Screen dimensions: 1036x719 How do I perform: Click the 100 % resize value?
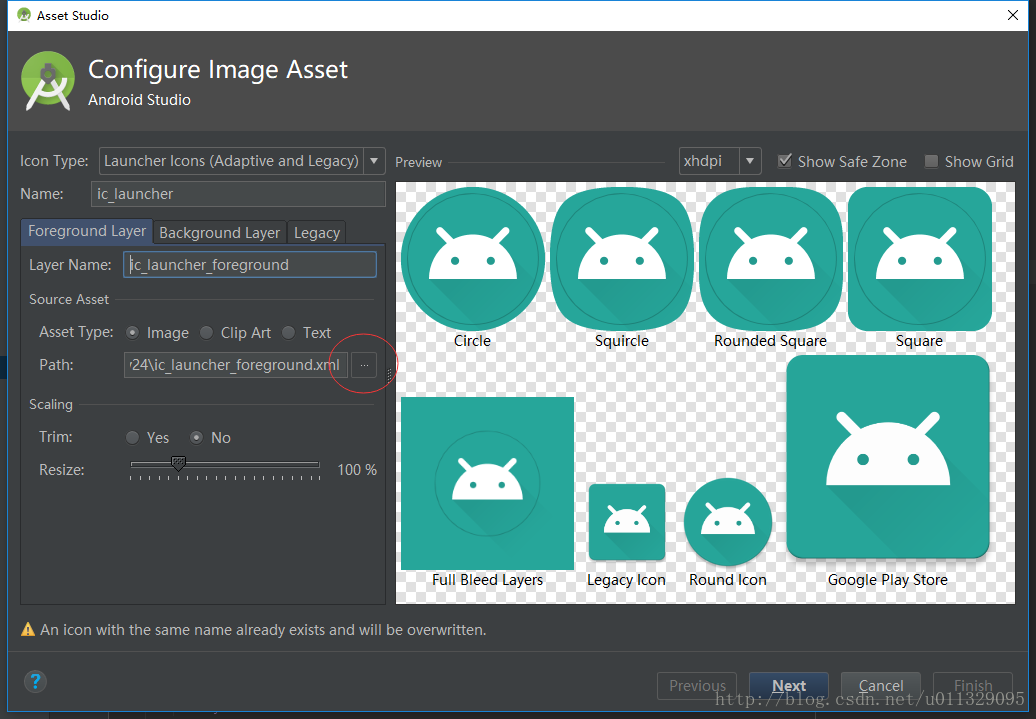coord(357,470)
